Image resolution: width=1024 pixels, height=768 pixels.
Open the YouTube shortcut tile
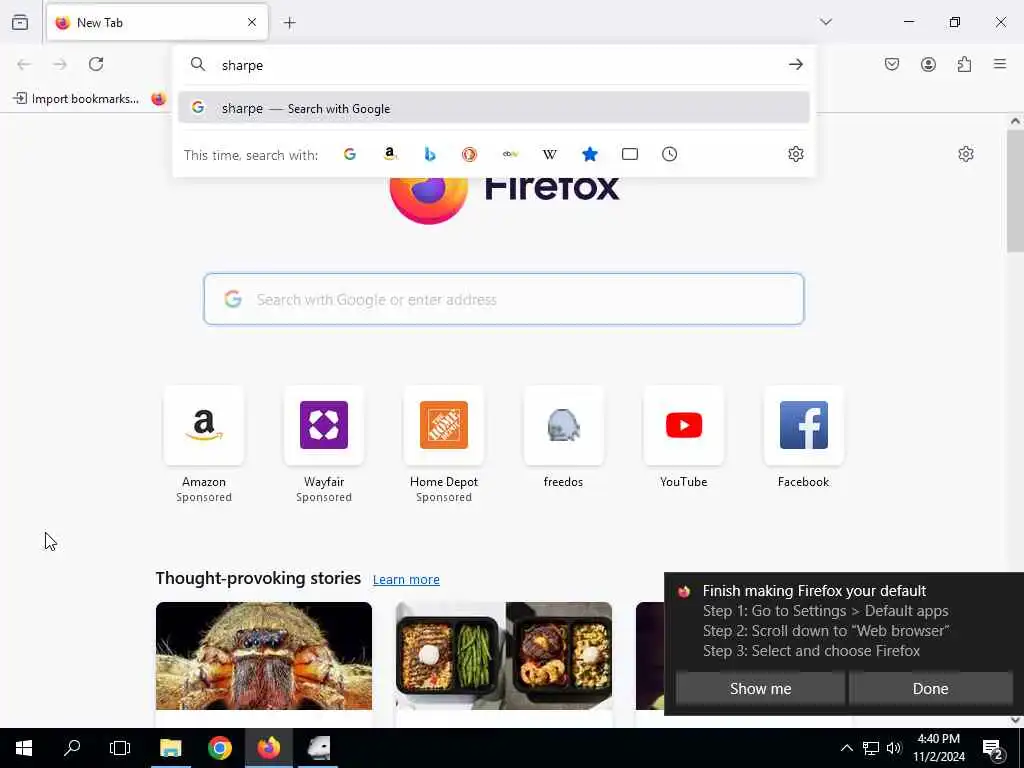(x=684, y=438)
